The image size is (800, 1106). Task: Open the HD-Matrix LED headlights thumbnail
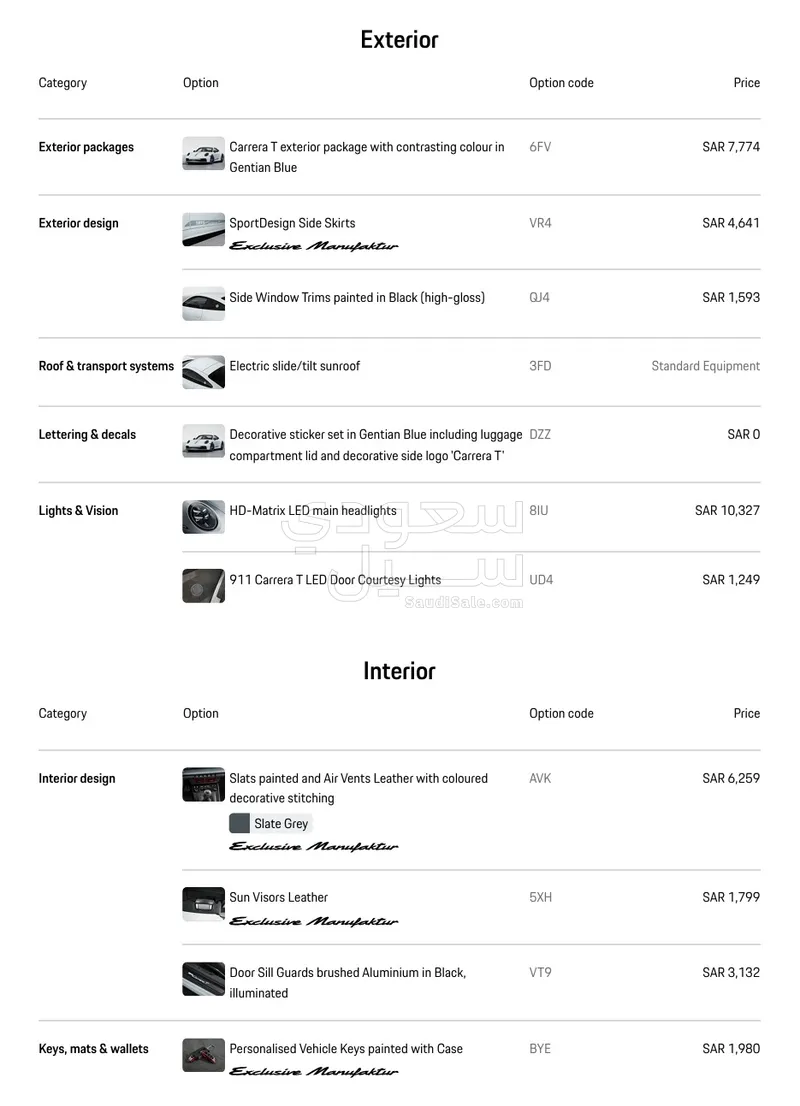(x=203, y=517)
